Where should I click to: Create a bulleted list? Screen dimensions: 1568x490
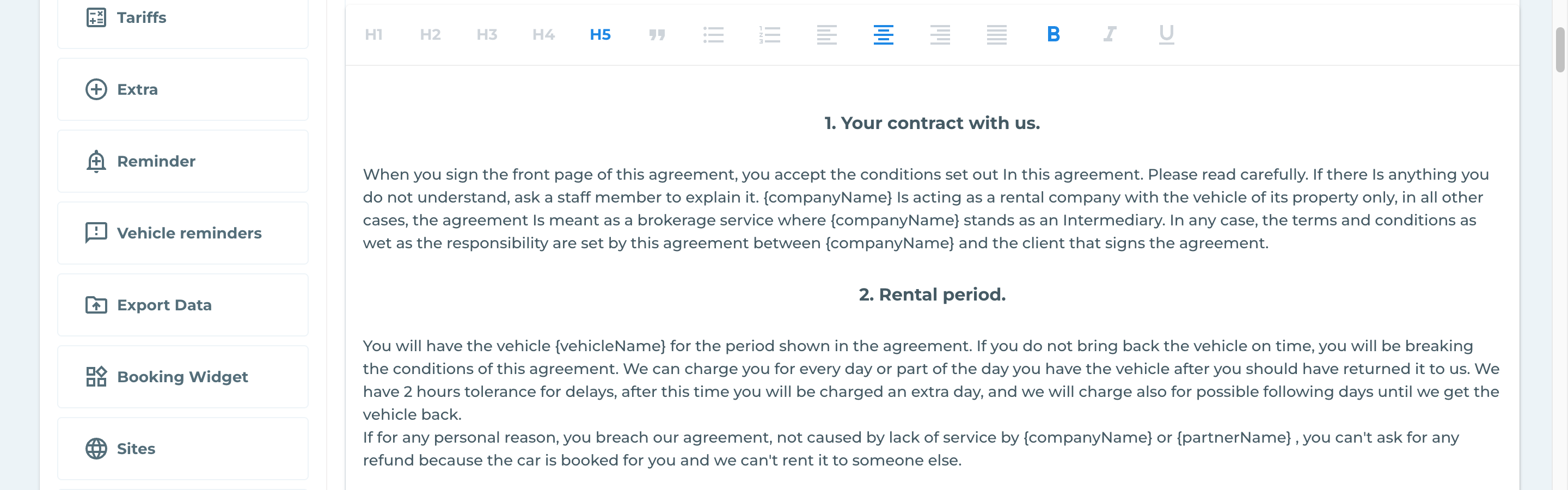pos(713,35)
